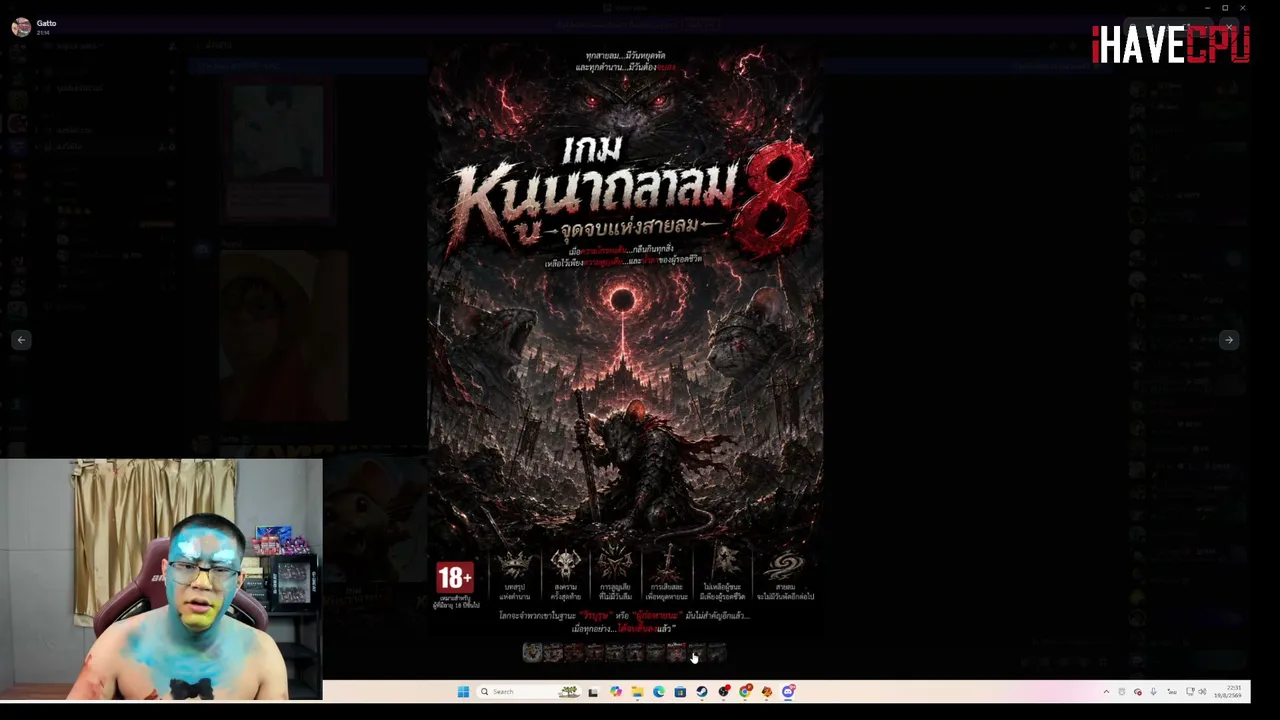
Task: Select the fifth thumbnail in the image strip
Action: click(614, 653)
